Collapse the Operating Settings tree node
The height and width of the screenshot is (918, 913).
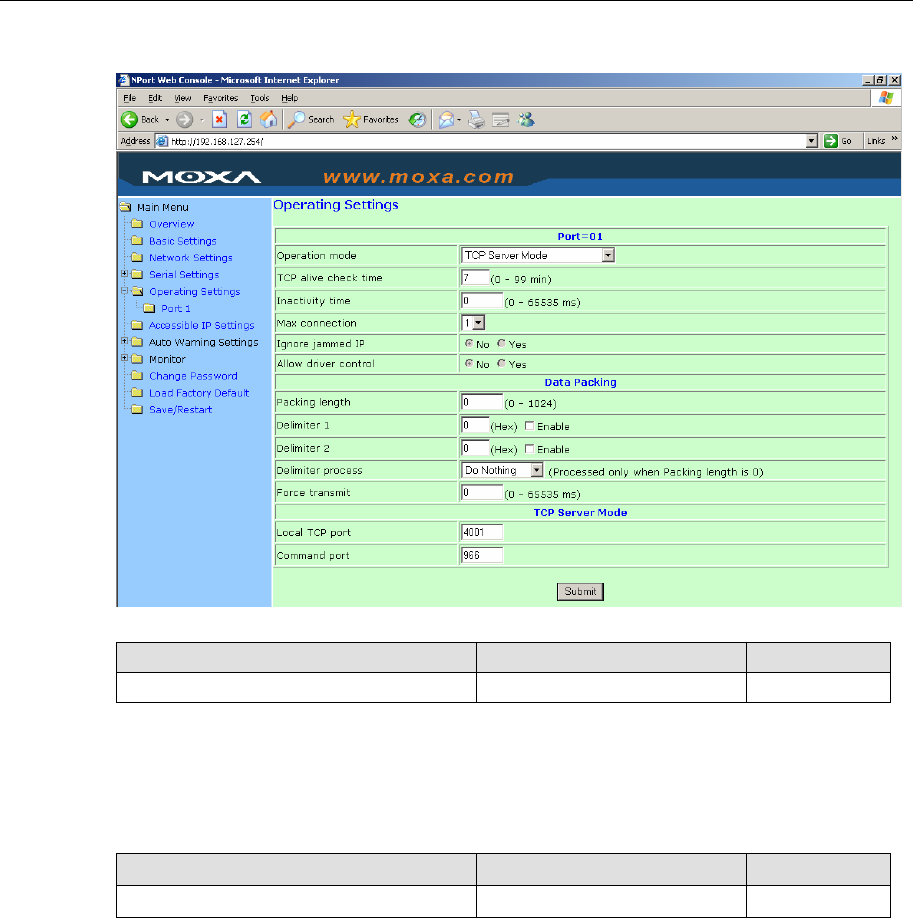point(124,290)
